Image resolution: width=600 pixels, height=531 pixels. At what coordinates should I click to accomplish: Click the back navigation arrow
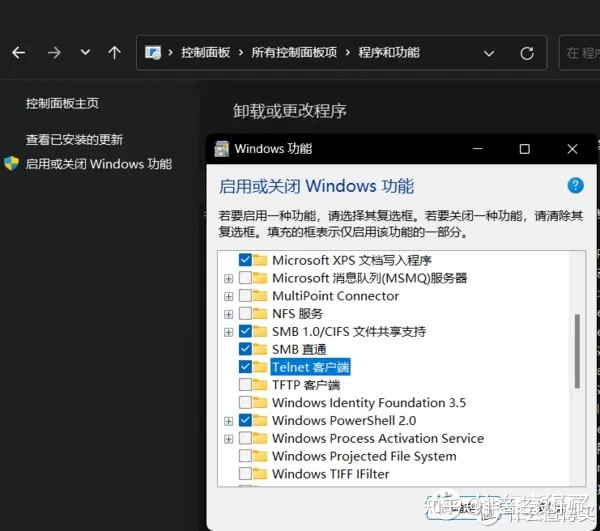pos(18,53)
